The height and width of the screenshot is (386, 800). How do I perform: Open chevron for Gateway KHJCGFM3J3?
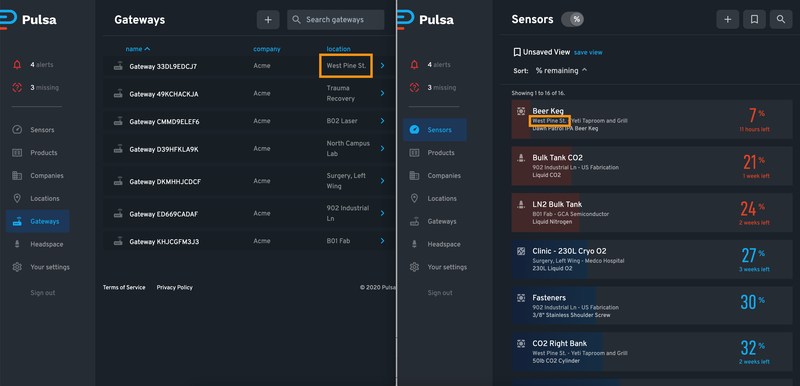[x=383, y=241]
